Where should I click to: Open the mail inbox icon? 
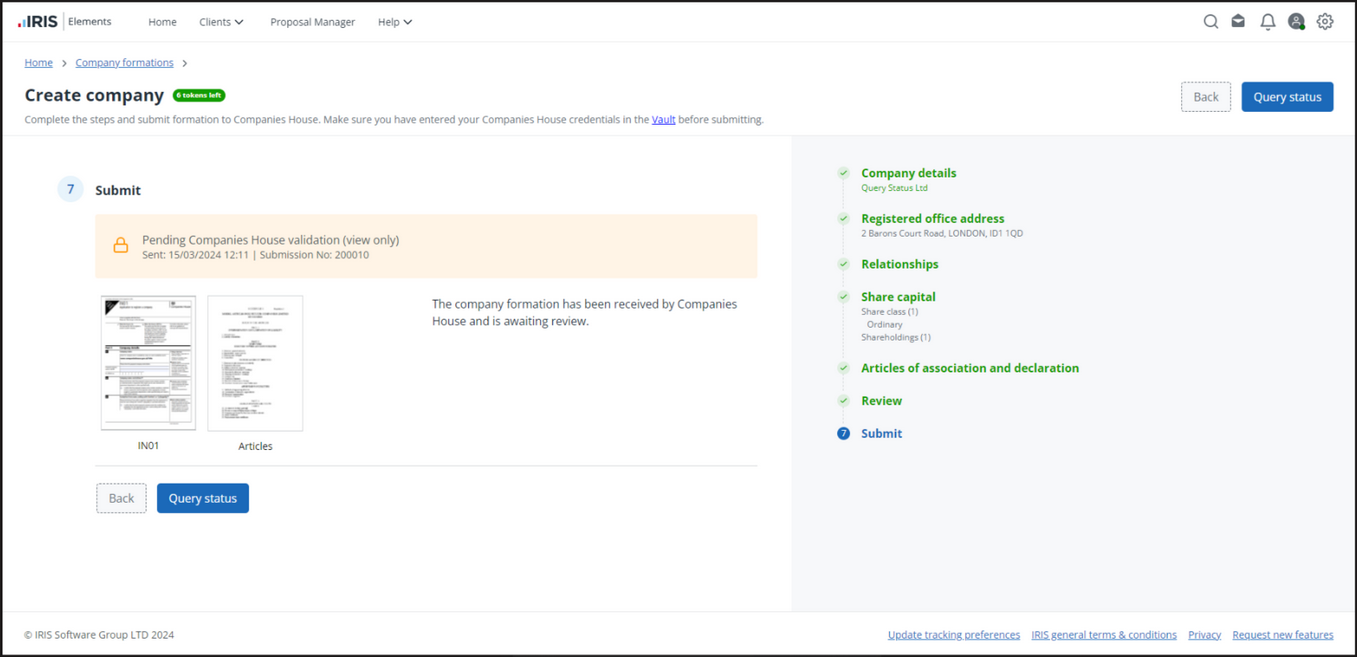(x=1238, y=21)
